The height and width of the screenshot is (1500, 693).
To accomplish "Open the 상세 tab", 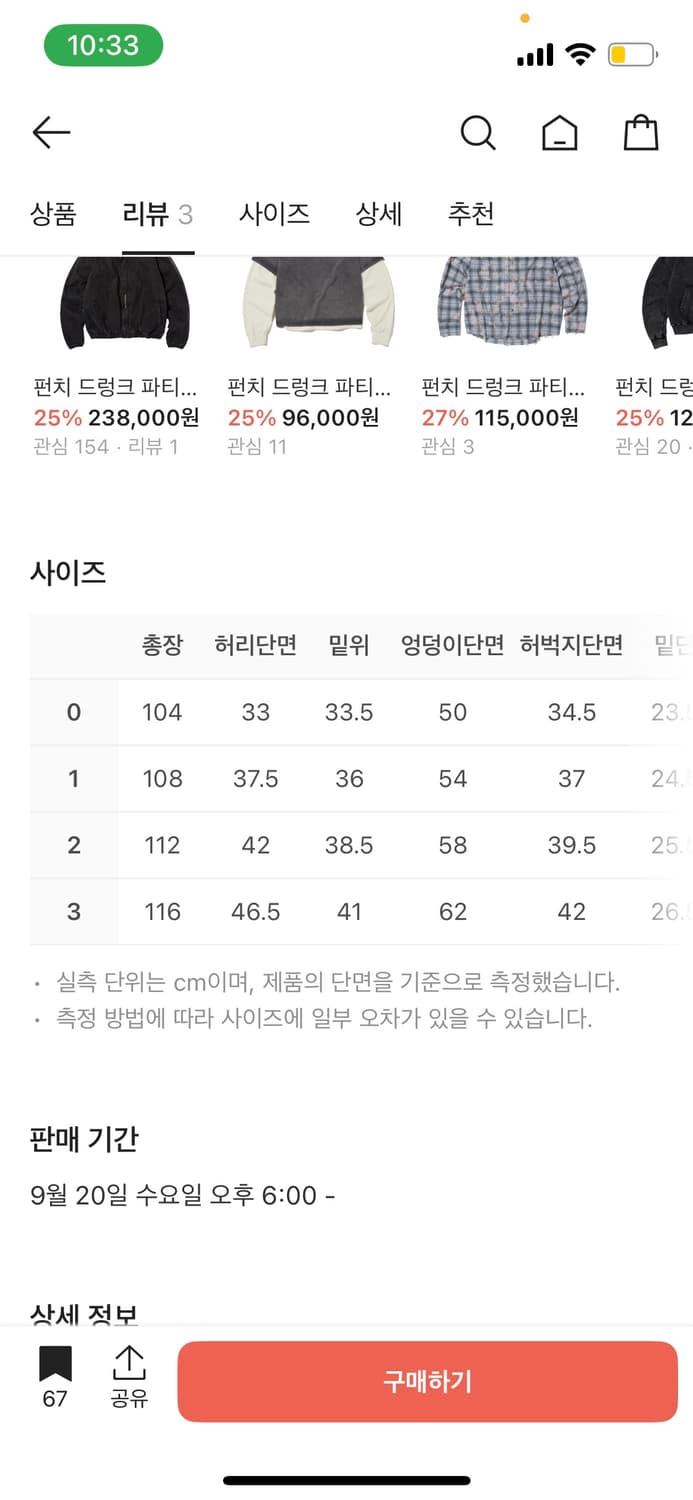I will click(377, 214).
